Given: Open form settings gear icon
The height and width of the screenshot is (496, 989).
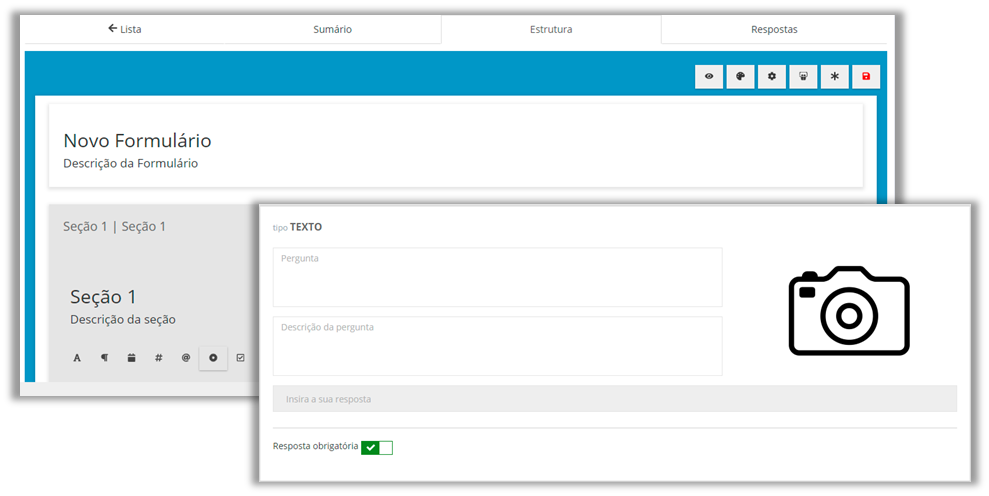Looking at the screenshot, I should tap(772, 76).
